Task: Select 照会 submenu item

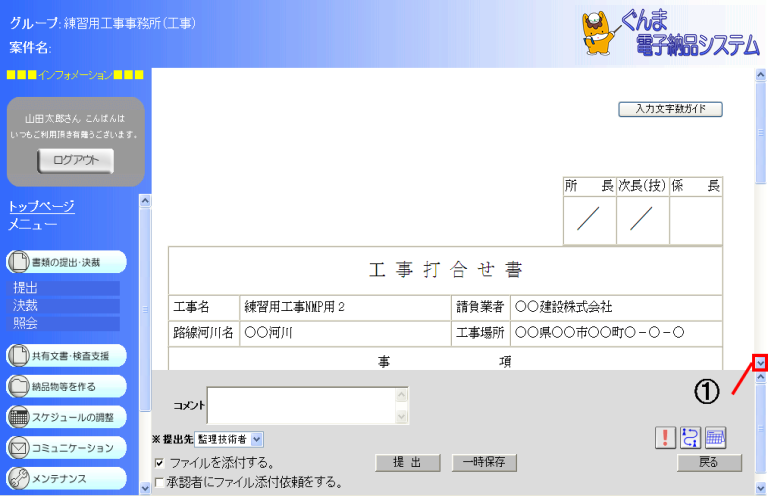Action: pos(64,323)
